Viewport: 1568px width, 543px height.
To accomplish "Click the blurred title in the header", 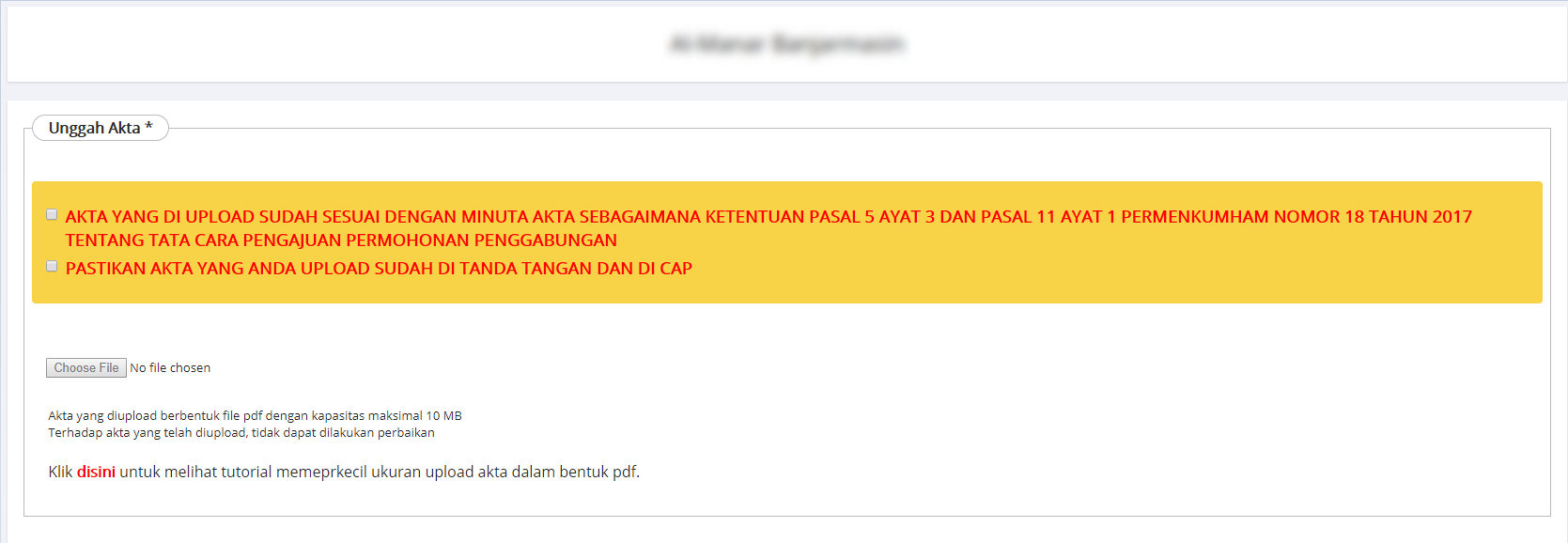I will (786, 44).
